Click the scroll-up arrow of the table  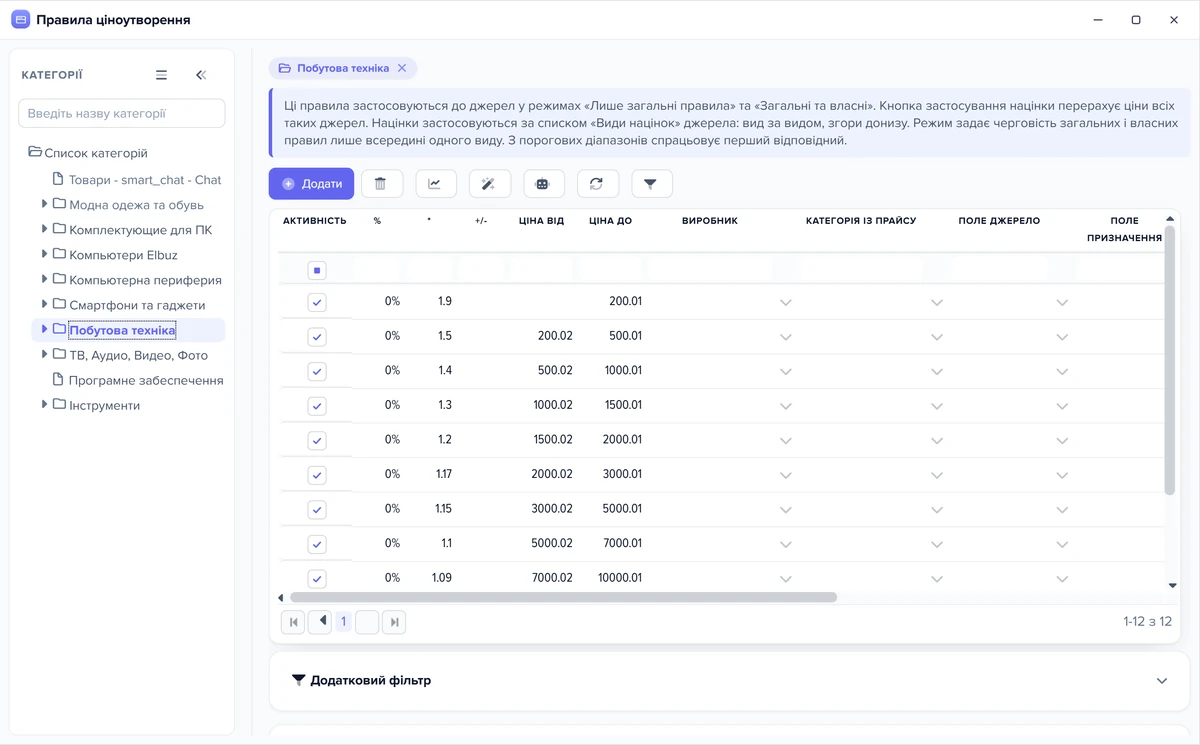1170,219
